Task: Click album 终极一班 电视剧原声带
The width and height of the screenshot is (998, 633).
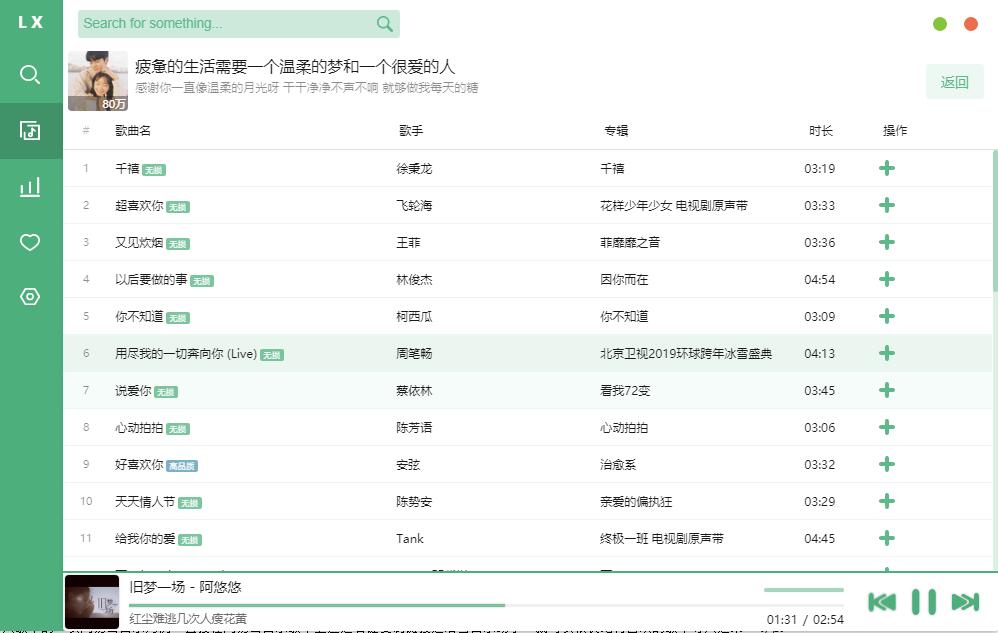Action: pos(661,538)
